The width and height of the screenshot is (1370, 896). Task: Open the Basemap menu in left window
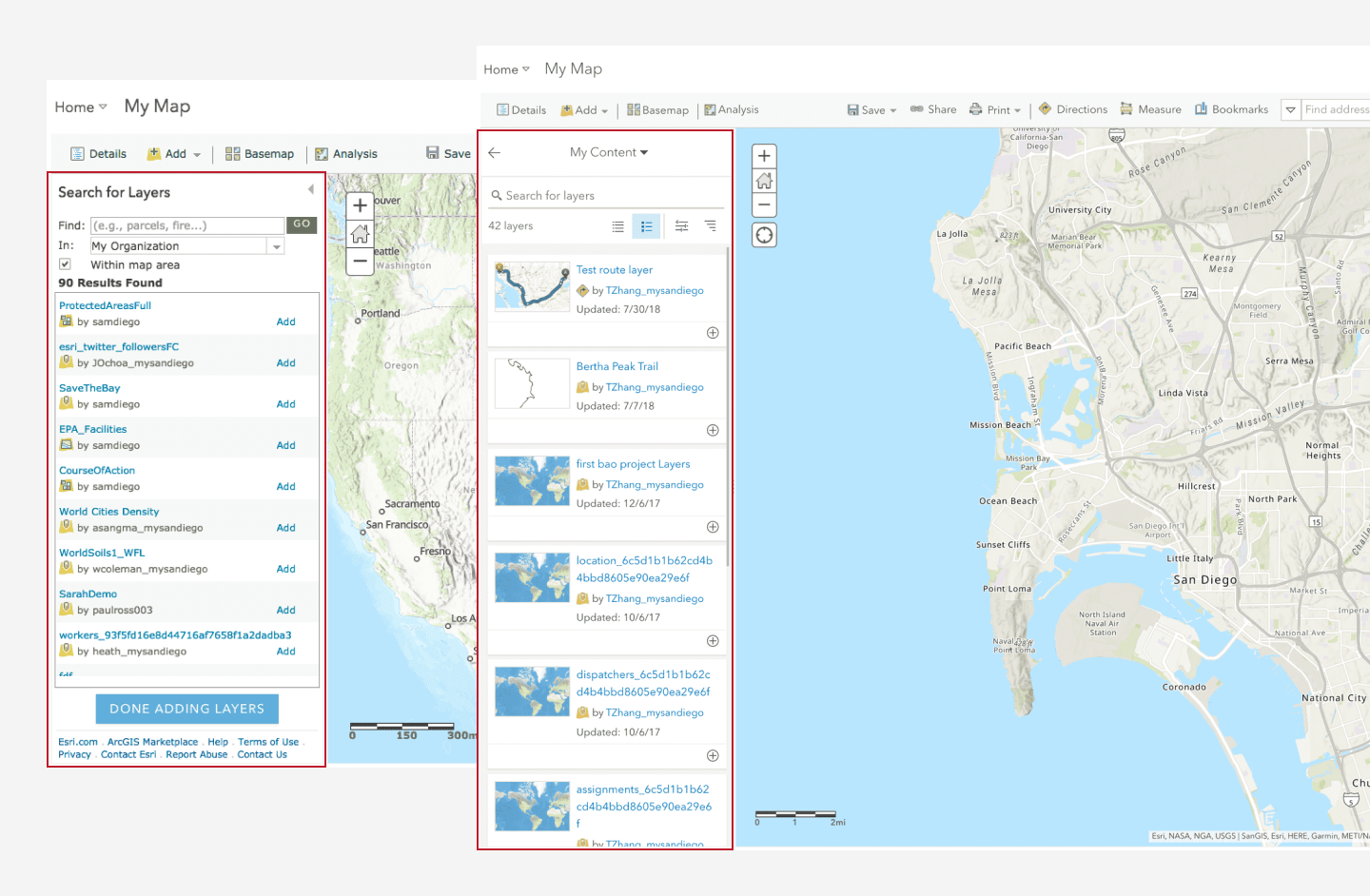(x=260, y=154)
